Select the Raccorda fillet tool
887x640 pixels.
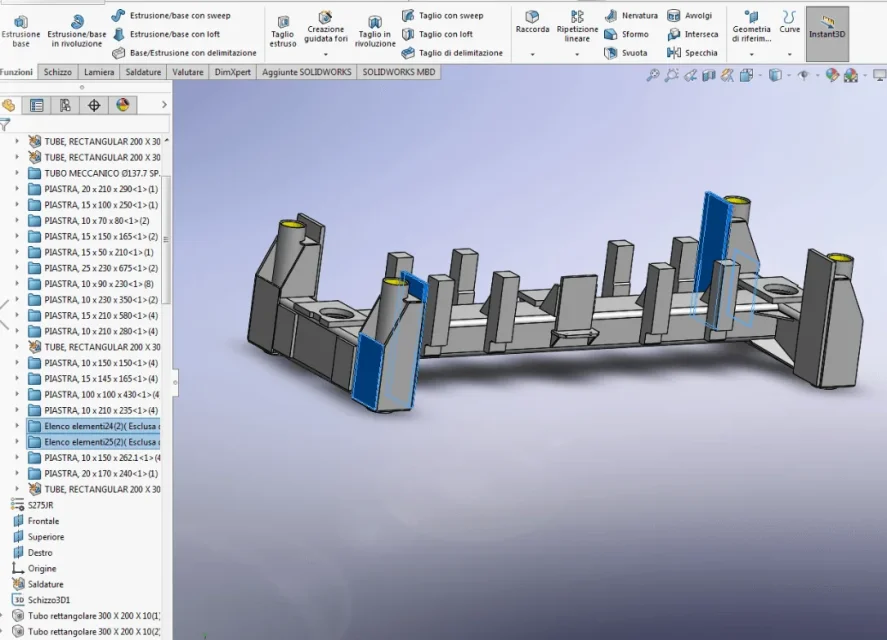tap(532, 23)
